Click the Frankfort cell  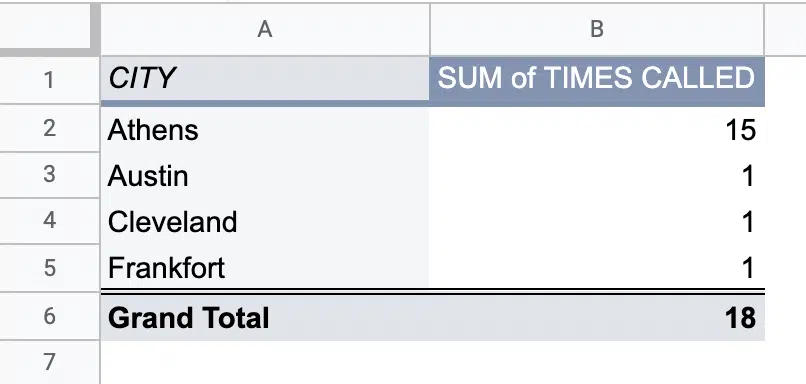click(x=265, y=267)
